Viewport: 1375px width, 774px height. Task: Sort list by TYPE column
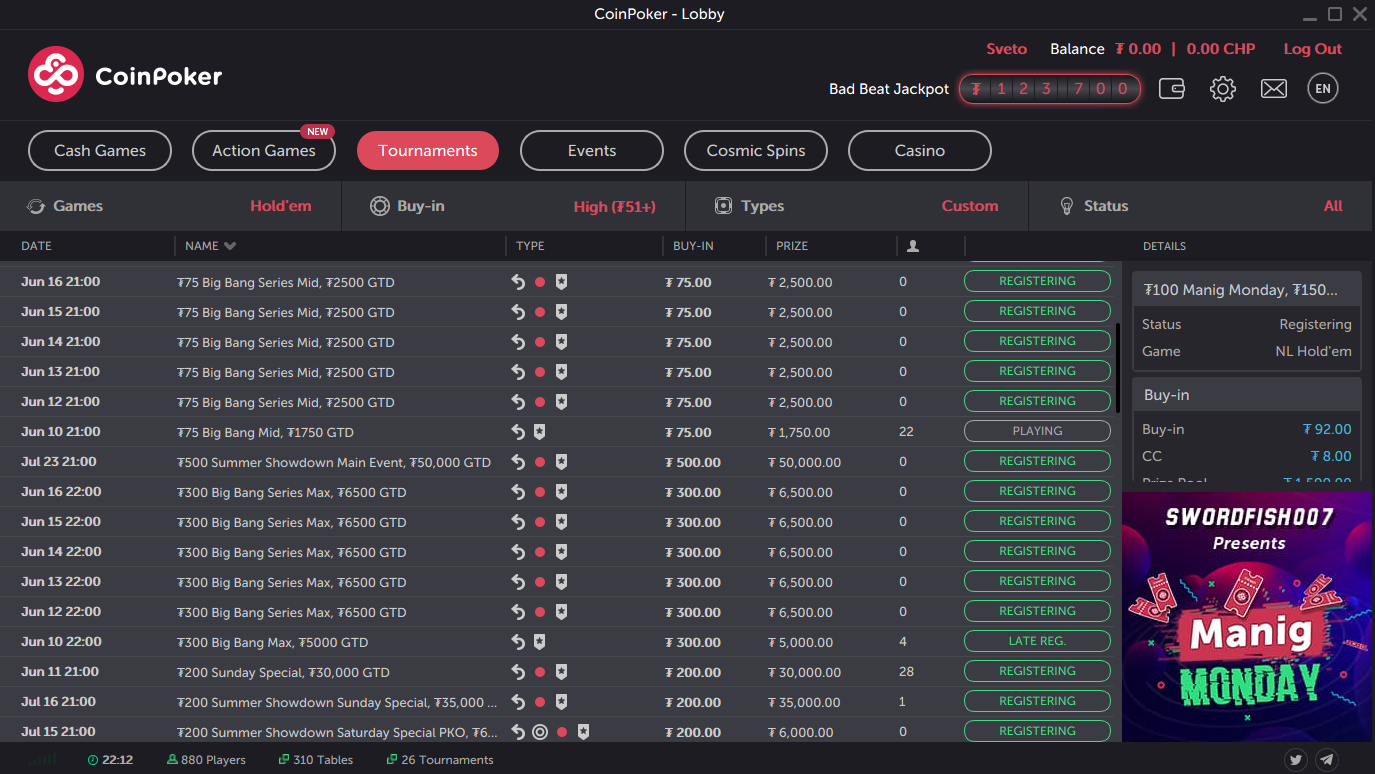tap(530, 246)
